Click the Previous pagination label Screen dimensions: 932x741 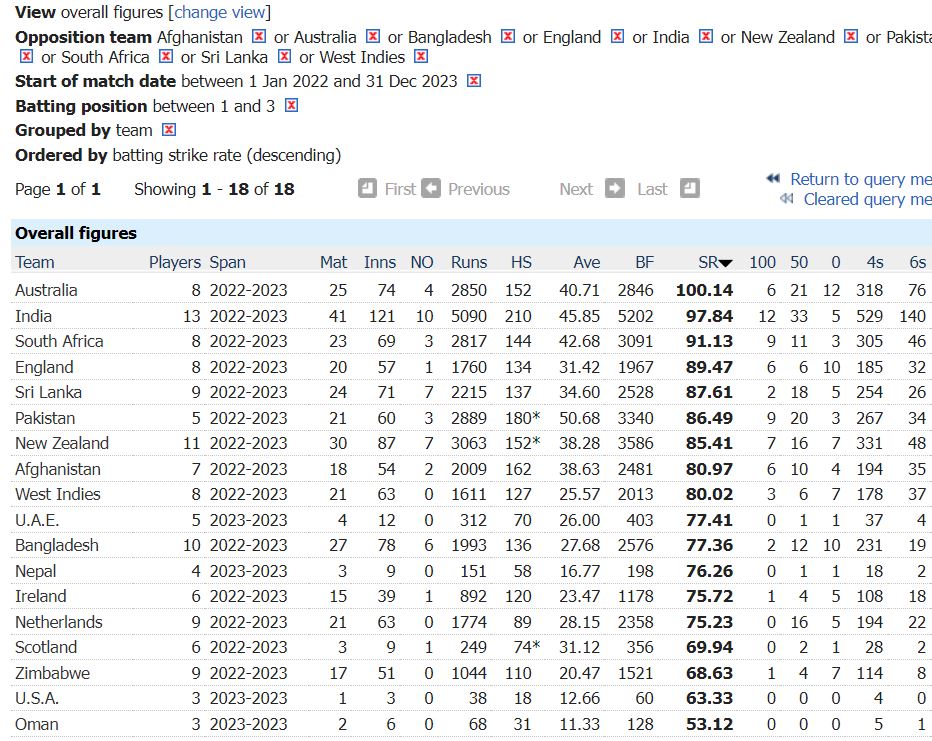(479, 189)
